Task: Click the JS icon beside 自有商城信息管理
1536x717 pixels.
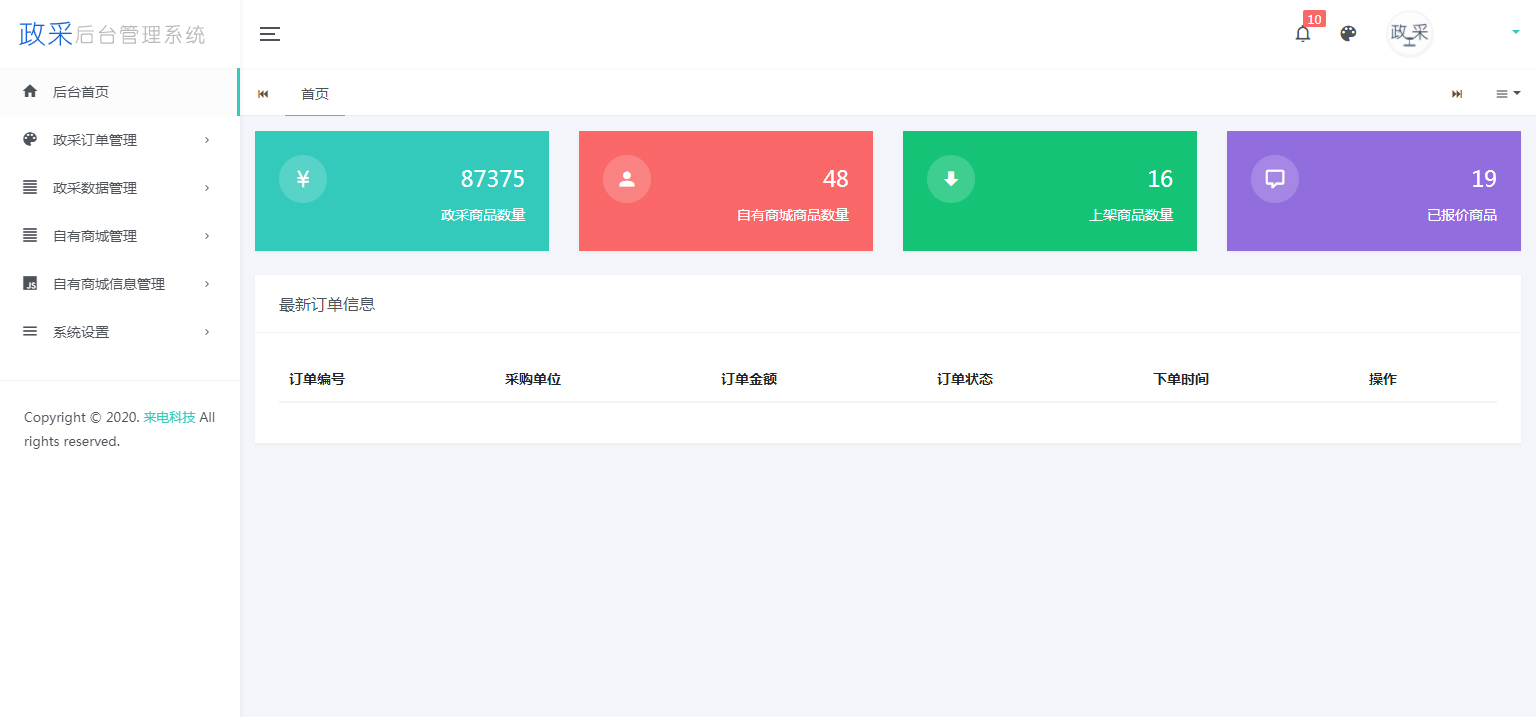Action: 30,284
